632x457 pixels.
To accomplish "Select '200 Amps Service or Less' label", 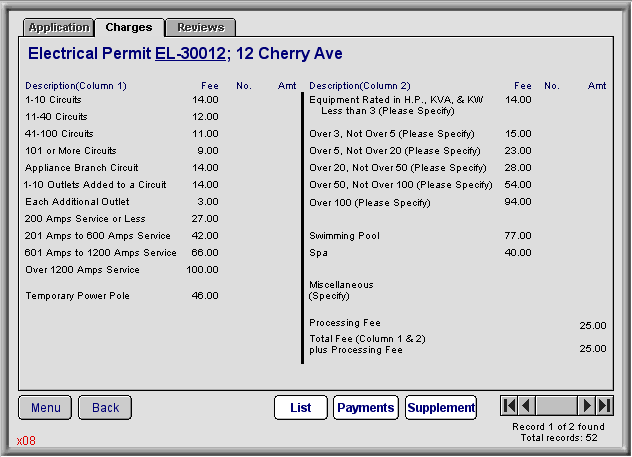I will (85, 218).
